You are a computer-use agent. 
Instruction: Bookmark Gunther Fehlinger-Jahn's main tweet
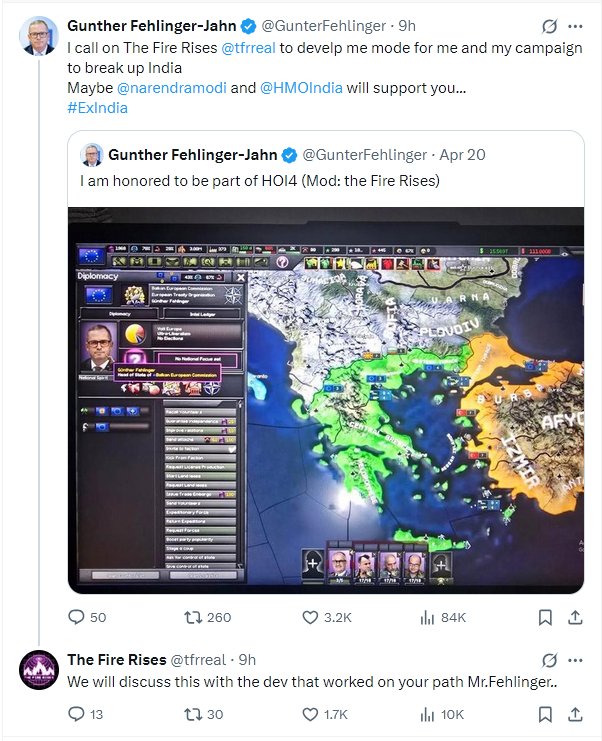[545, 617]
